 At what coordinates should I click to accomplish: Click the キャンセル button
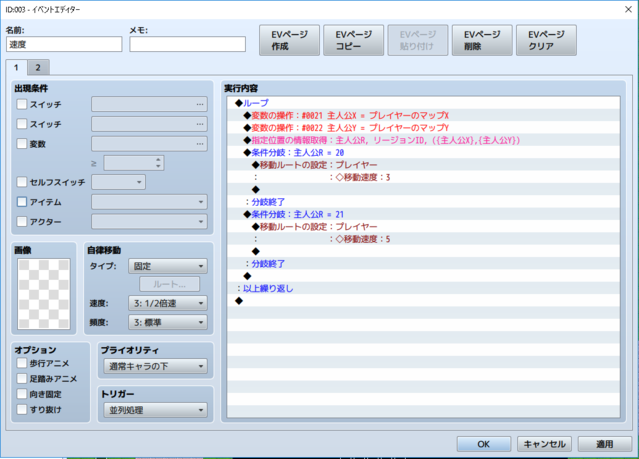click(544, 444)
